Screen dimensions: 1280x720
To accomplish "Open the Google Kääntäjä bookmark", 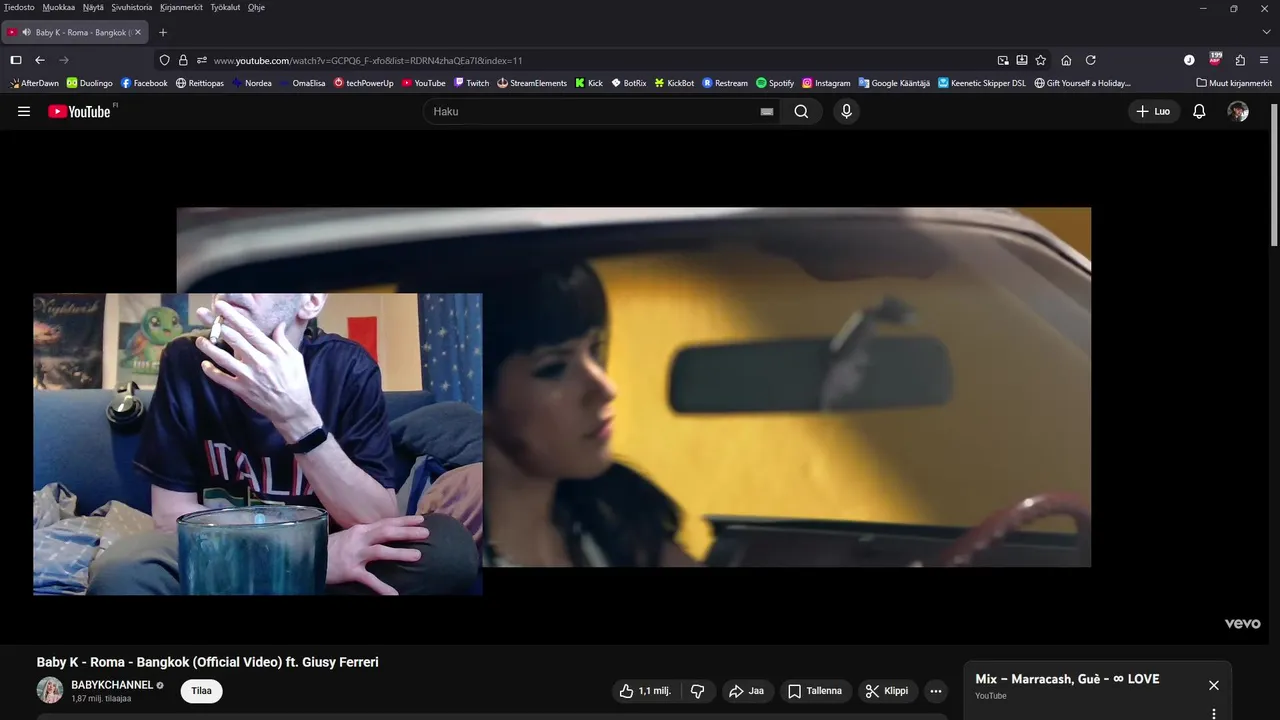I will [x=894, y=83].
